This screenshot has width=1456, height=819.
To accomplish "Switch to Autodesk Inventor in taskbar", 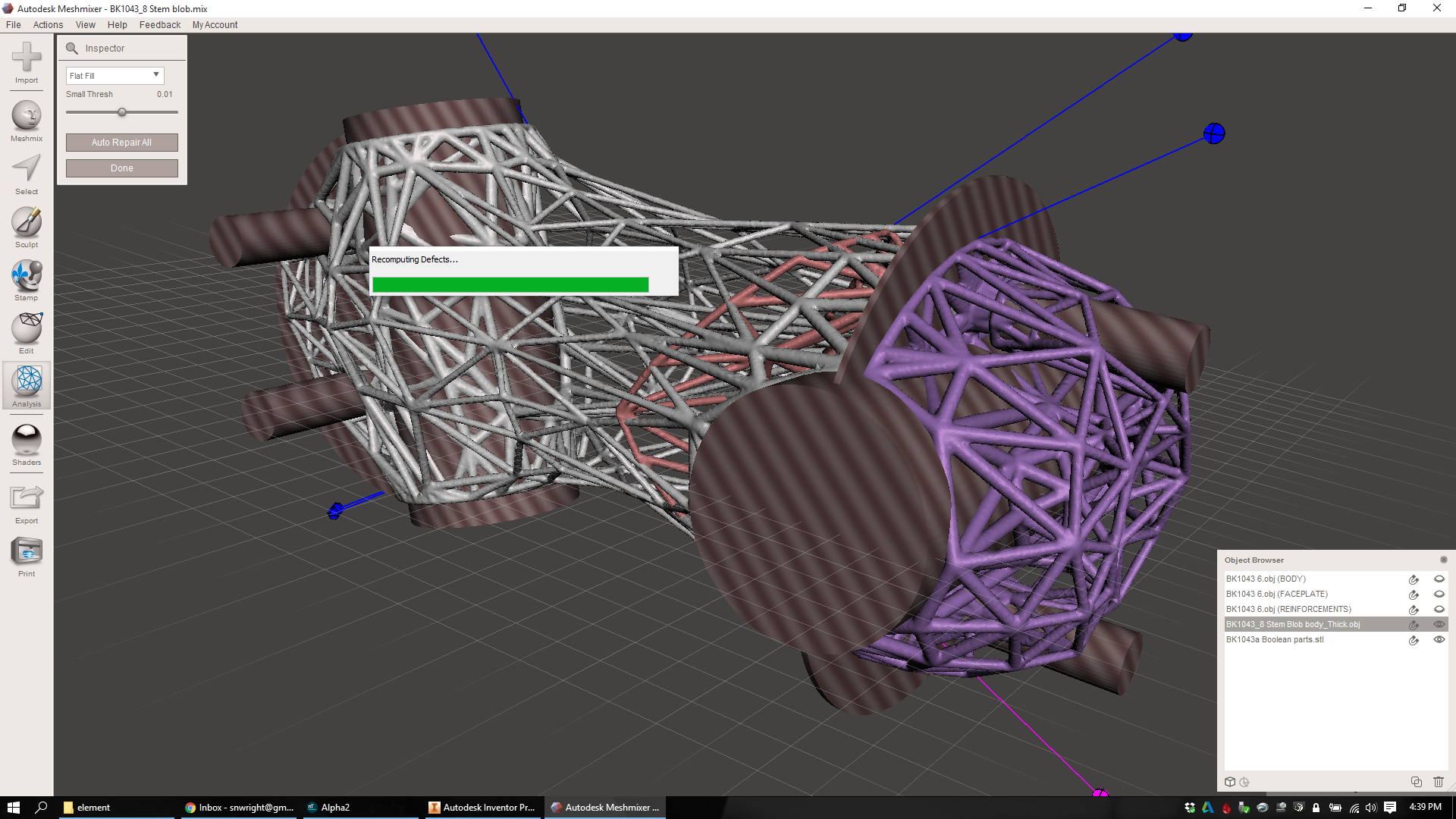I will coord(482,808).
